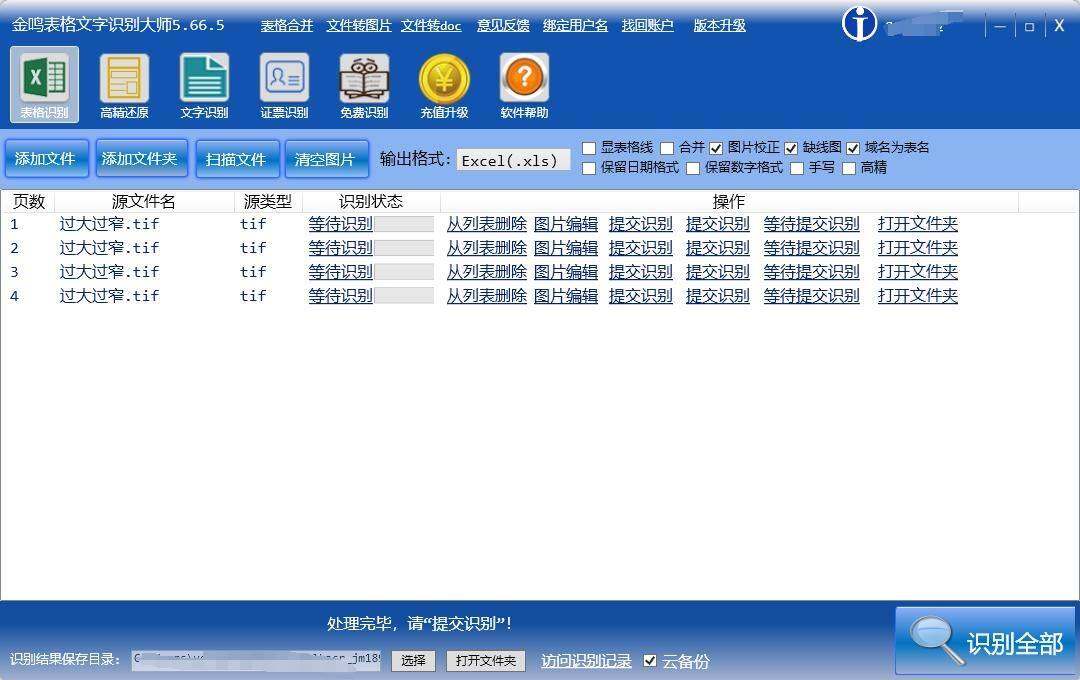Select file 过大过窄.tif in row 4
1080x680 pixels.
click(x=110, y=296)
